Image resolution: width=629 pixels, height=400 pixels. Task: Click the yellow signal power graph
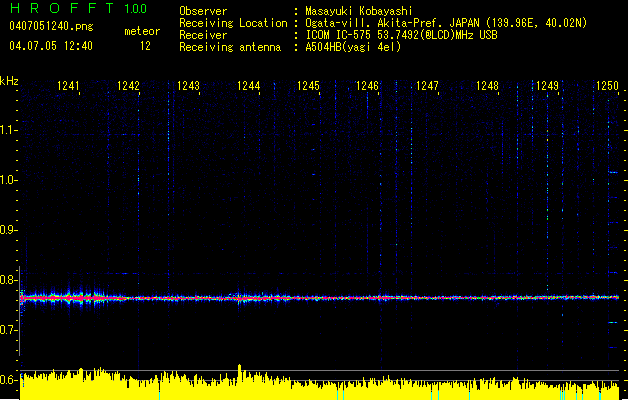(x=320, y=388)
